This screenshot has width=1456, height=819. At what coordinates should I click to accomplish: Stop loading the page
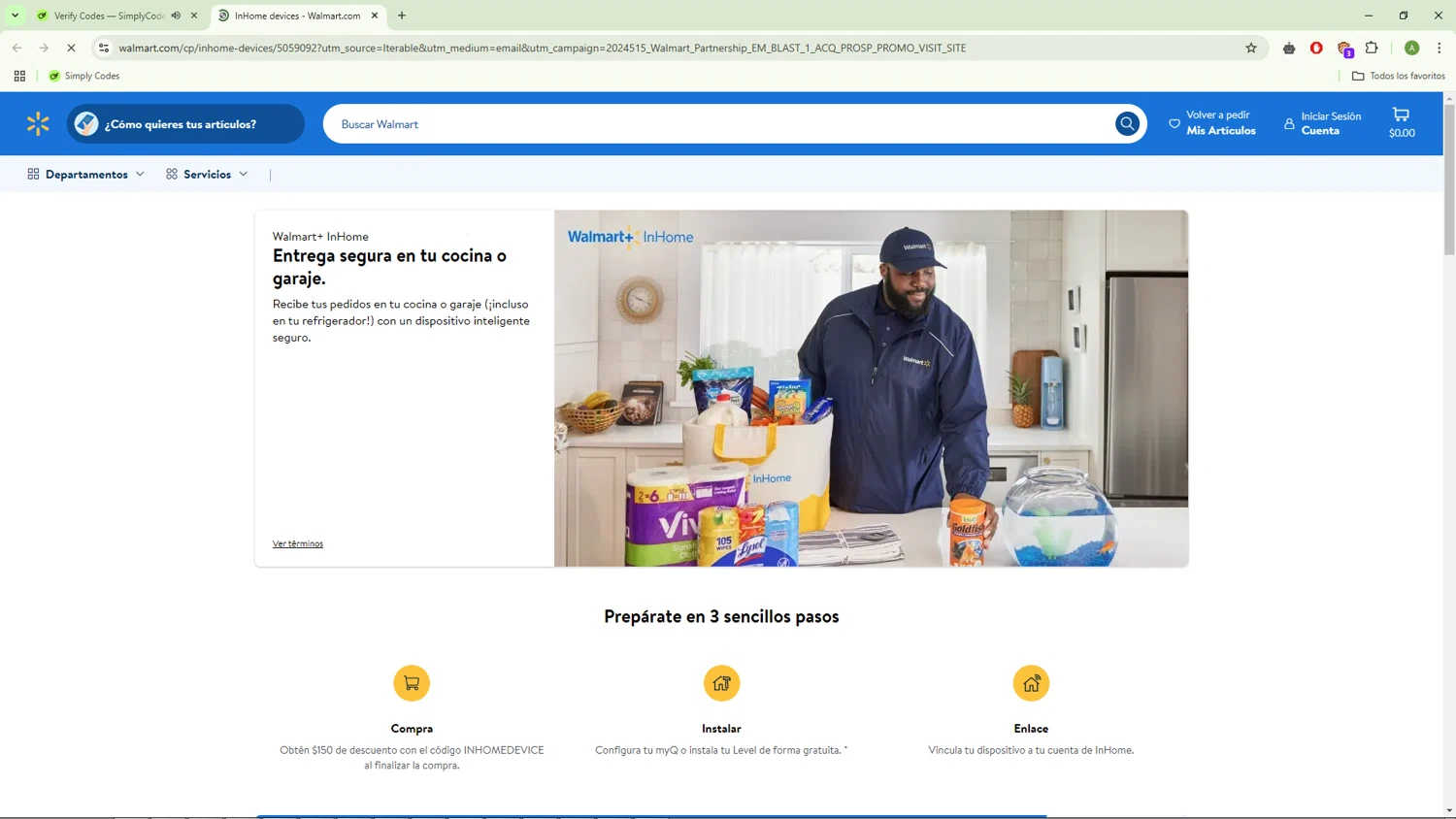click(x=71, y=48)
